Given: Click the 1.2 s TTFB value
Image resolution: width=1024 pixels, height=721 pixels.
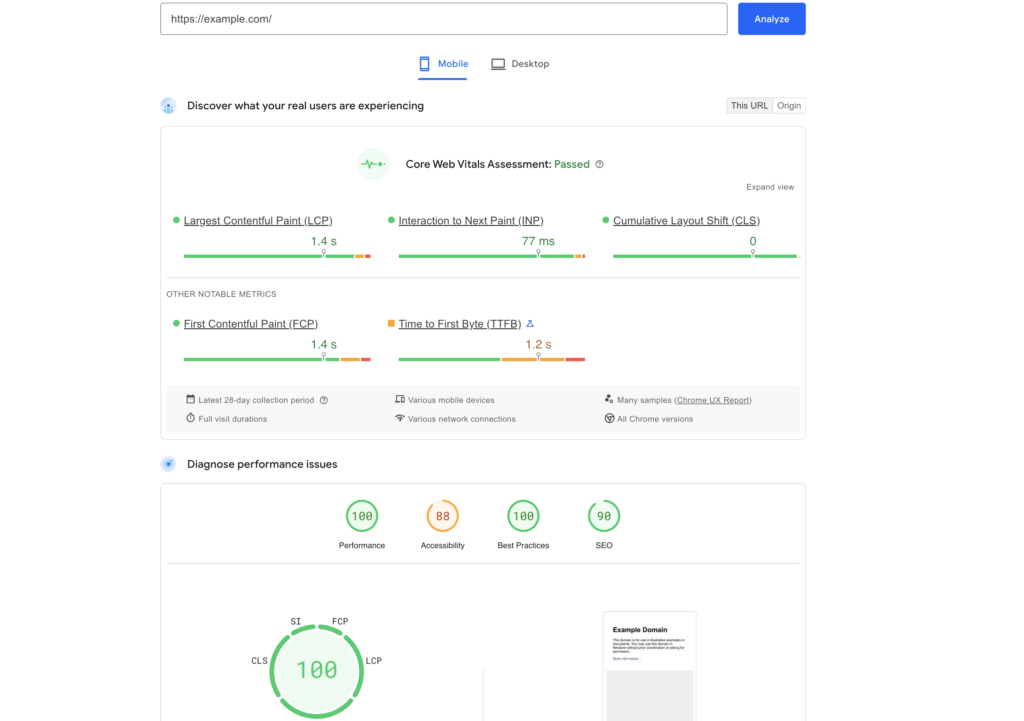Looking at the screenshot, I should 538,344.
